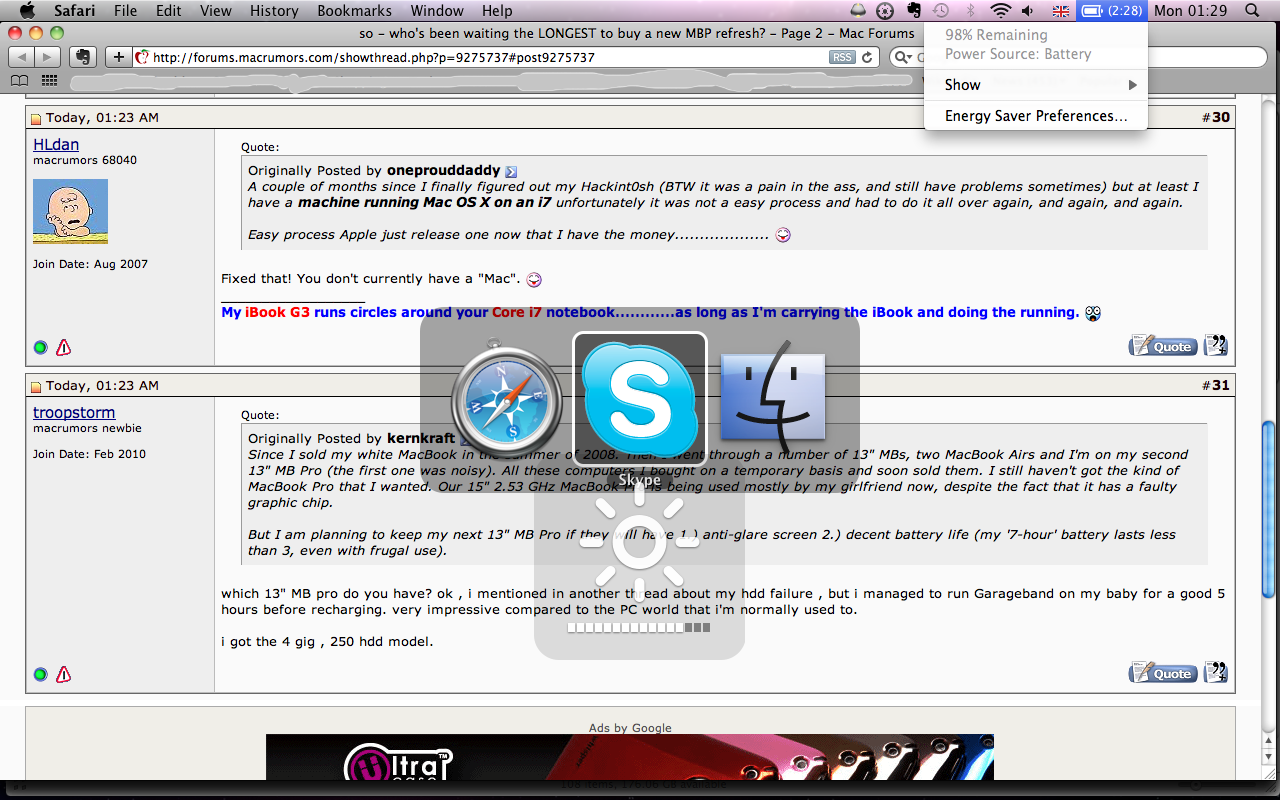Report HLdan's post with warning icon
Viewport: 1280px width, 800px height.
tap(64, 348)
